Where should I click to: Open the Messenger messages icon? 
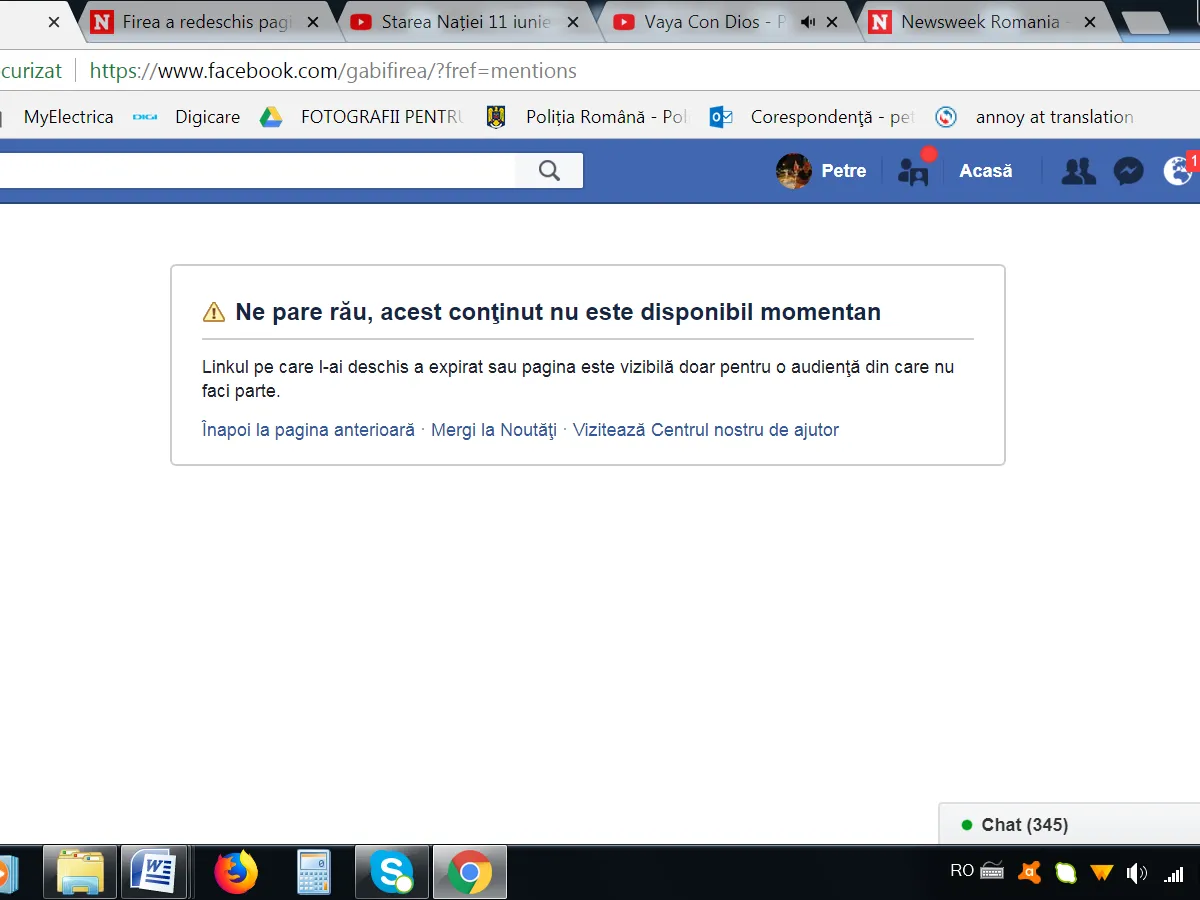(1128, 172)
